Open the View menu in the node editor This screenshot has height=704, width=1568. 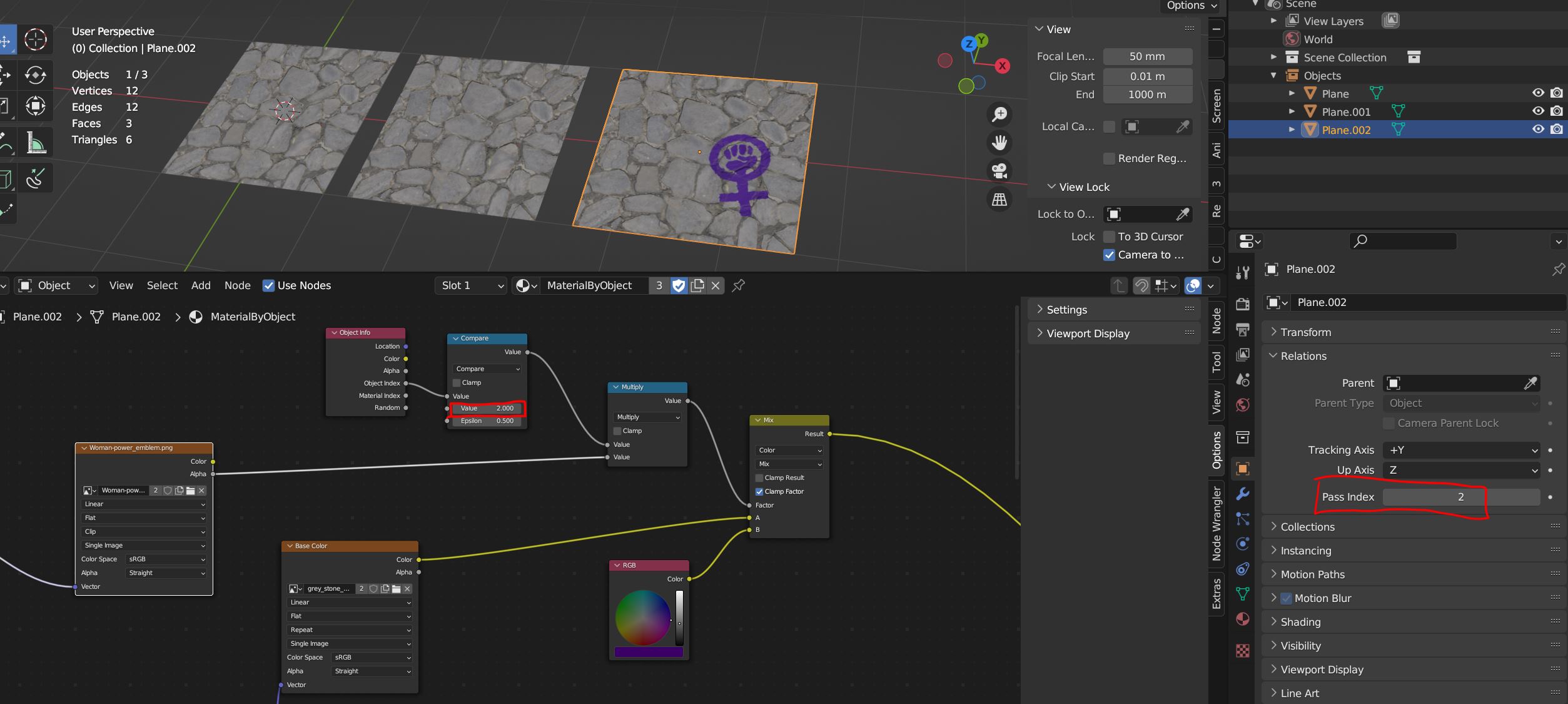coord(121,286)
